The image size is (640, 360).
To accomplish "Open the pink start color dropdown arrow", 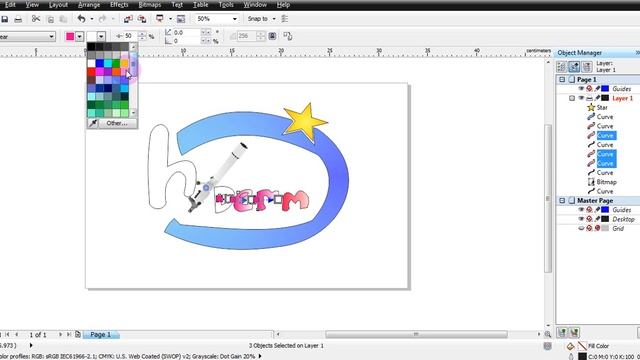I will pyautogui.click(x=79, y=37).
